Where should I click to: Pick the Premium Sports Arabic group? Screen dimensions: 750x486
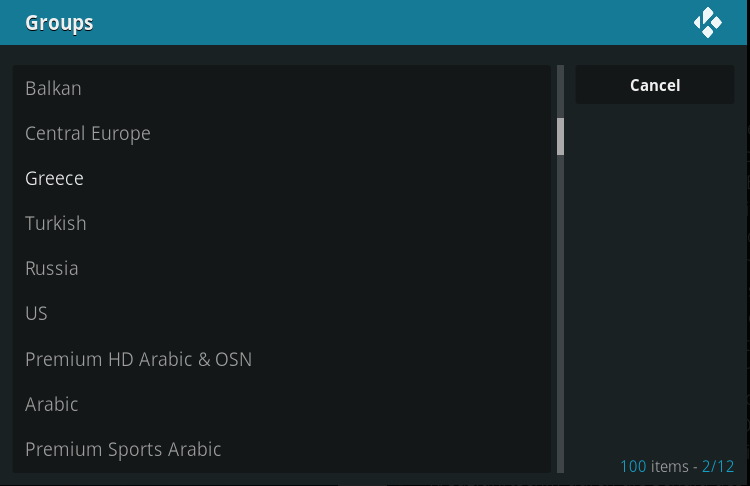(282, 449)
